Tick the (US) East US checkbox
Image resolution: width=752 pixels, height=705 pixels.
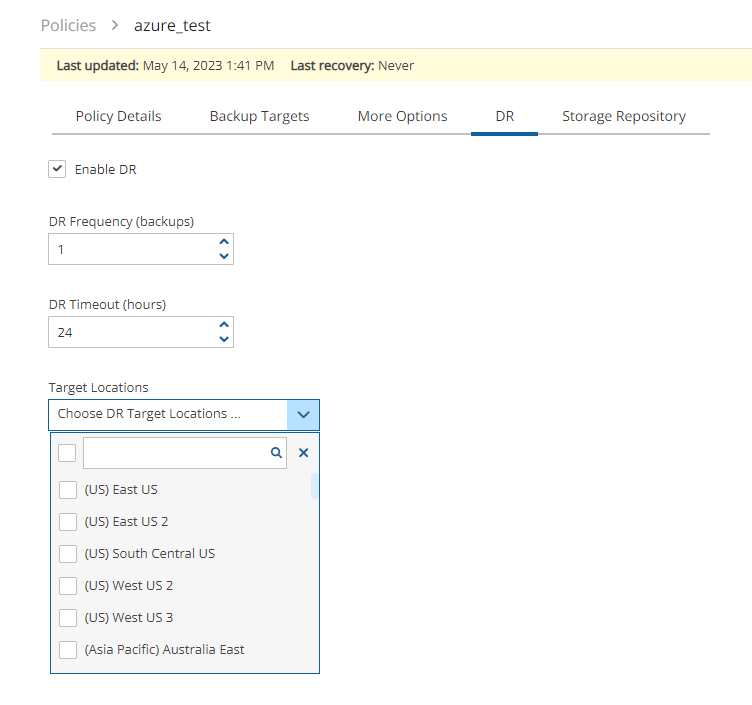click(x=68, y=490)
